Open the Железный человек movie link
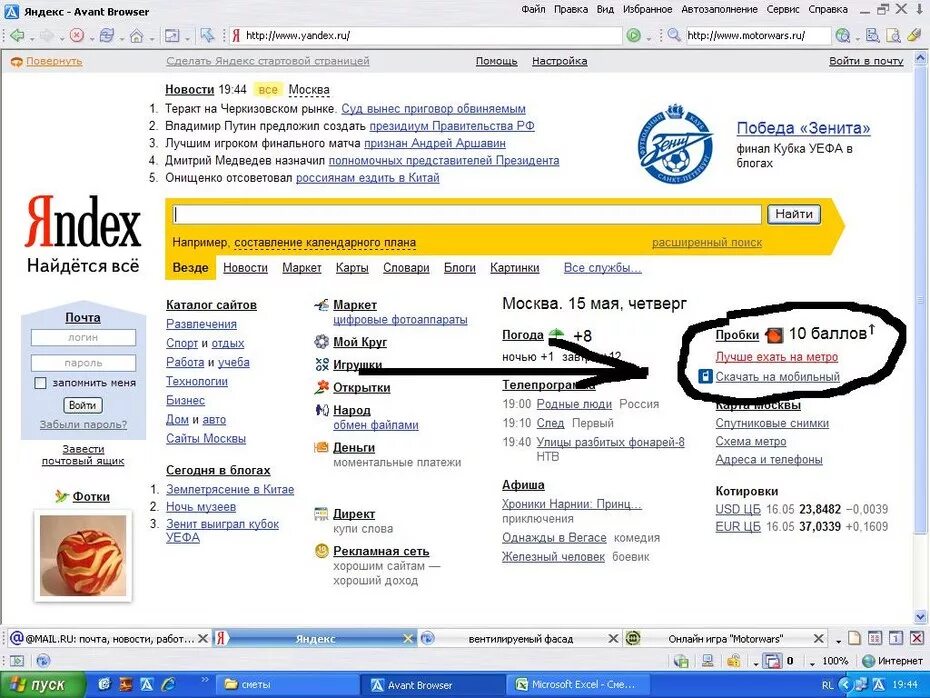This screenshot has width=930, height=698. (553, 557)
